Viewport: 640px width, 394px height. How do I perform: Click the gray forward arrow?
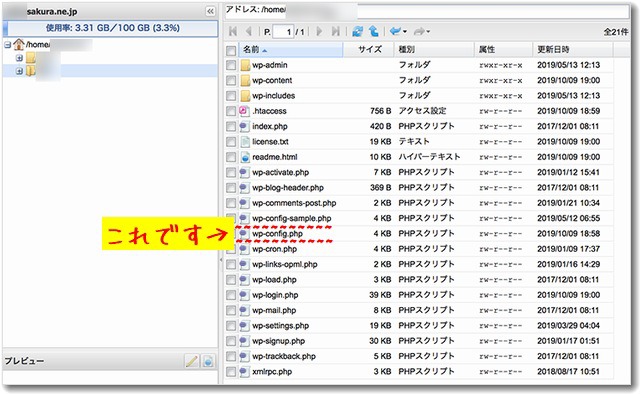point(419,31)
